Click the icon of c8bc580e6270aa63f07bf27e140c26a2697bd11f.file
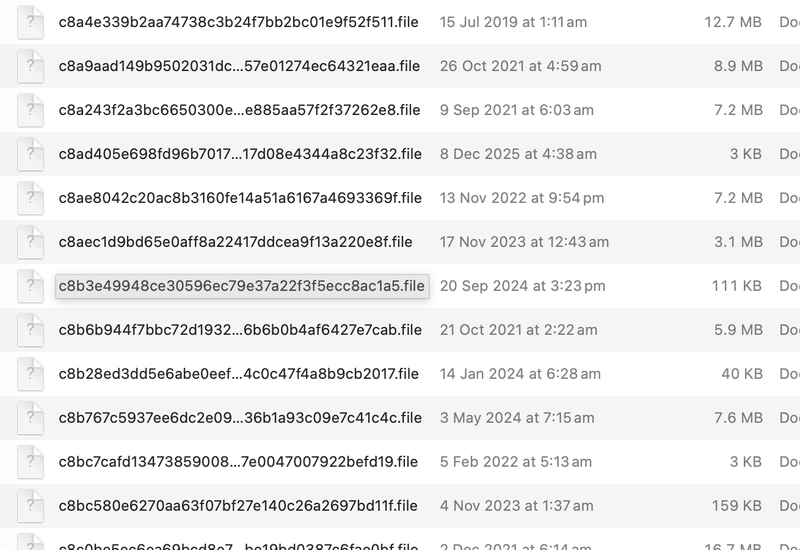 click(30, 506)
